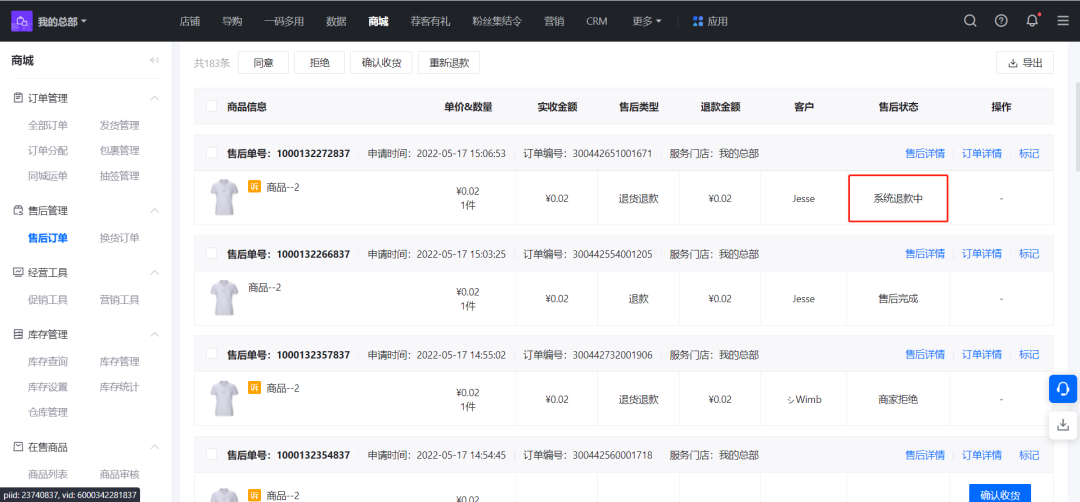The image size is (1080, 502).
Task: Click the 库存管理 section icon
Action: tap(19, 334)
